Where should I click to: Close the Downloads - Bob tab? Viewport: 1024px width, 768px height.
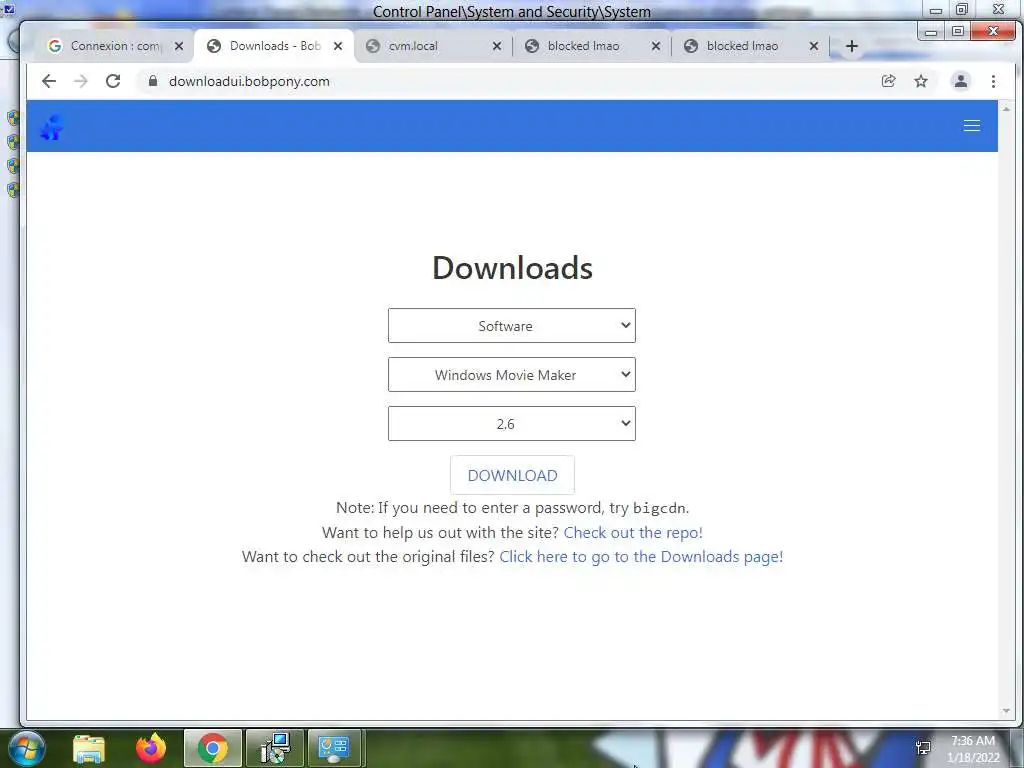pos(338,46)
